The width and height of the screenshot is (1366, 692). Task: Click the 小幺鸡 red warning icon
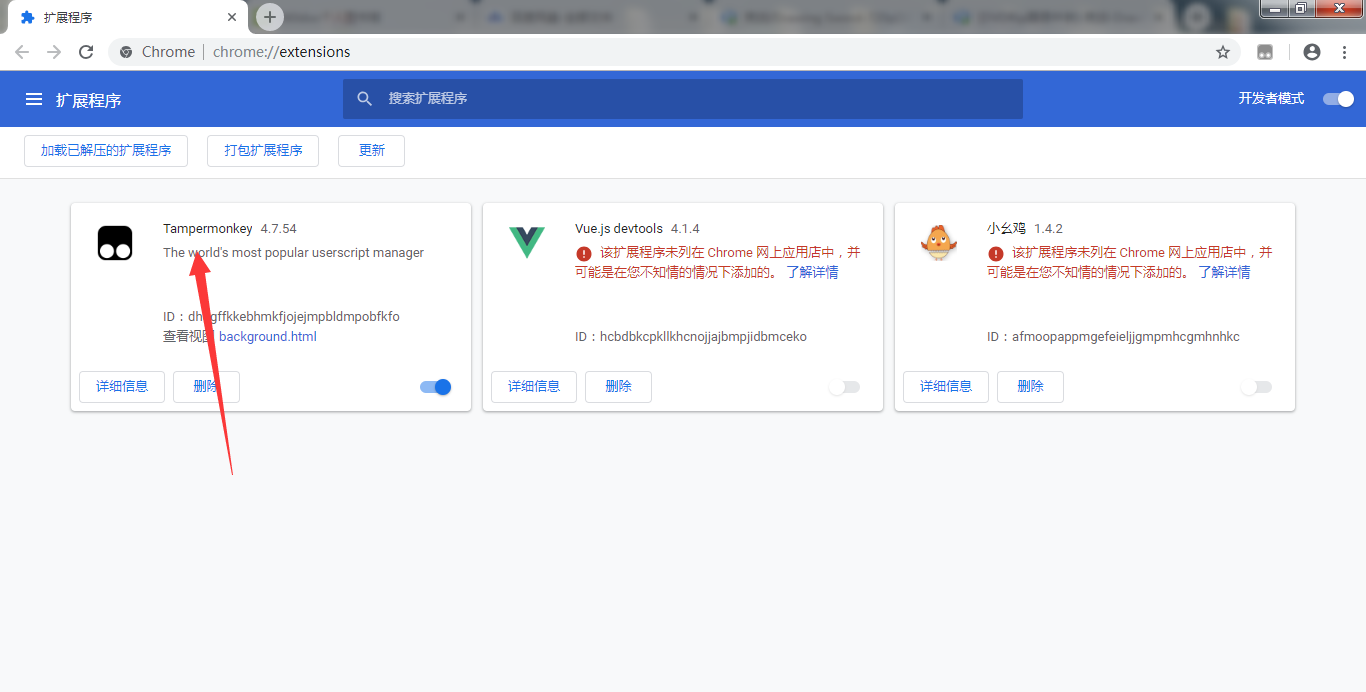click(x=996, y=253)
